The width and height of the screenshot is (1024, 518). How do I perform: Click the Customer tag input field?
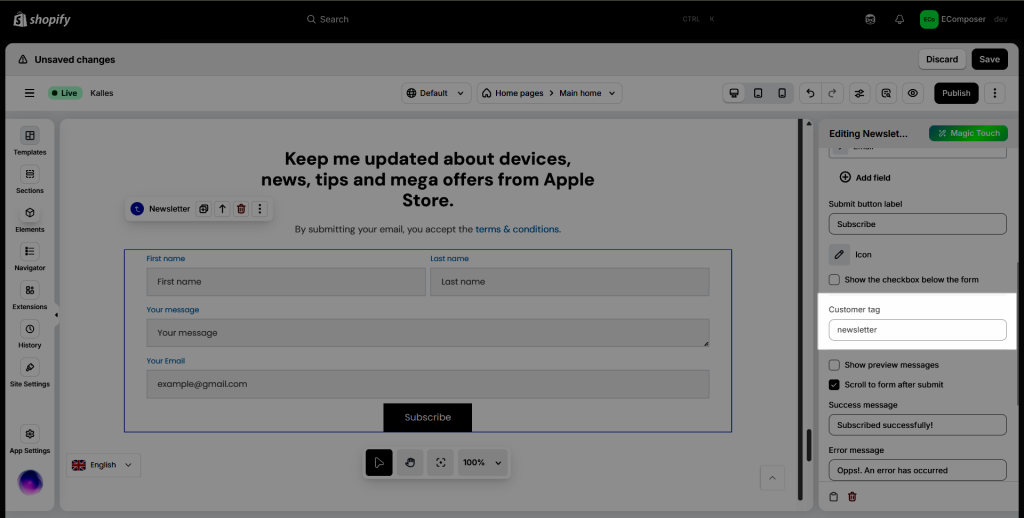tap(917, 330)
